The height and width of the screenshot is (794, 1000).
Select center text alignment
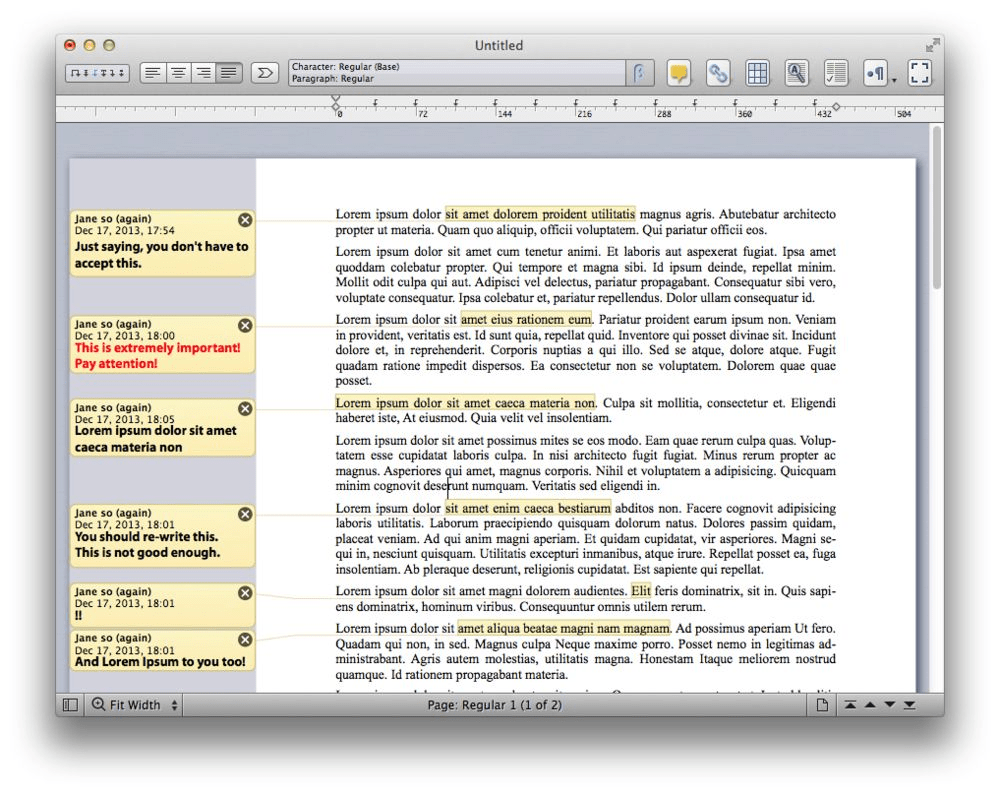(x=177, y=73)
